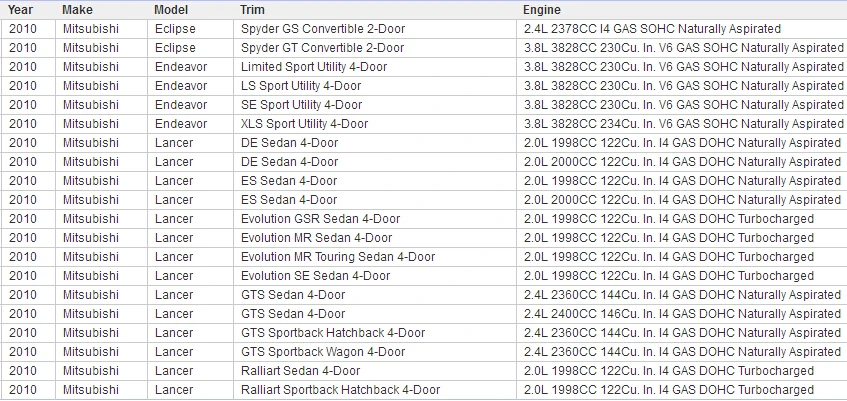Click the Trim column header
847x401 pixels.
coord(375,10)
